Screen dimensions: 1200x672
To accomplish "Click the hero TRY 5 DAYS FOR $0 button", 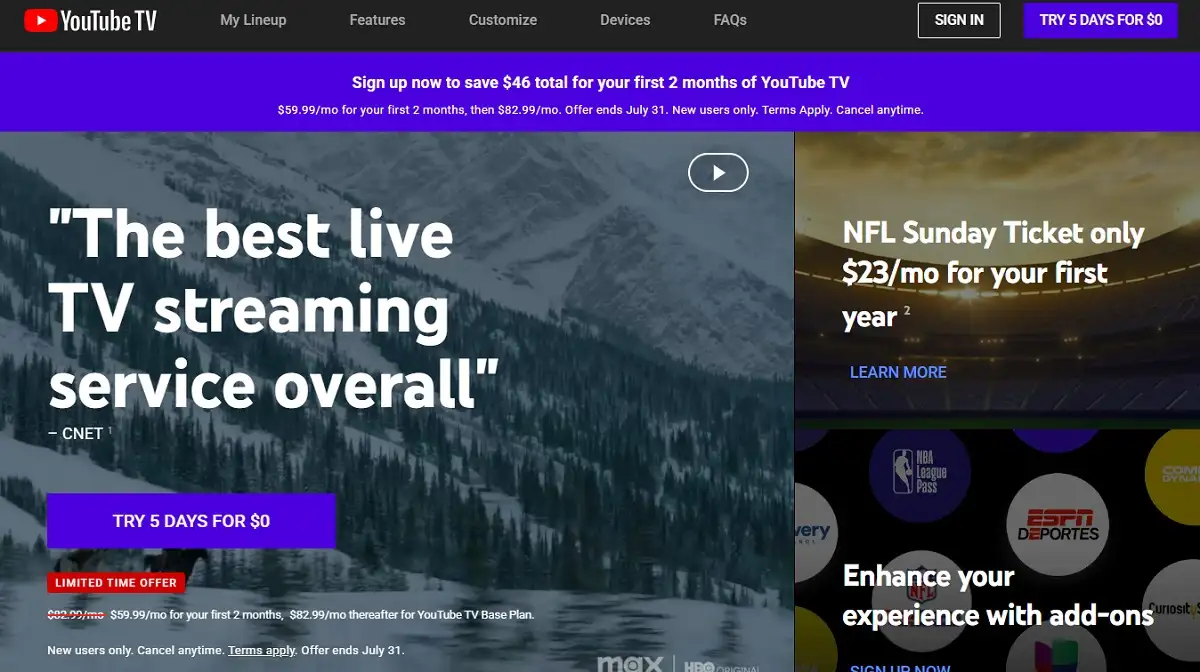I will coord(191,521).
